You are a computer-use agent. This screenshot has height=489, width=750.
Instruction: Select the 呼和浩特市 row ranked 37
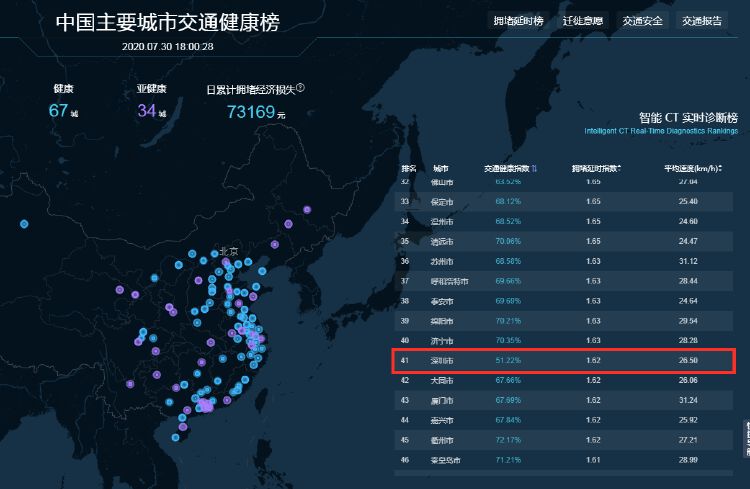565,282
